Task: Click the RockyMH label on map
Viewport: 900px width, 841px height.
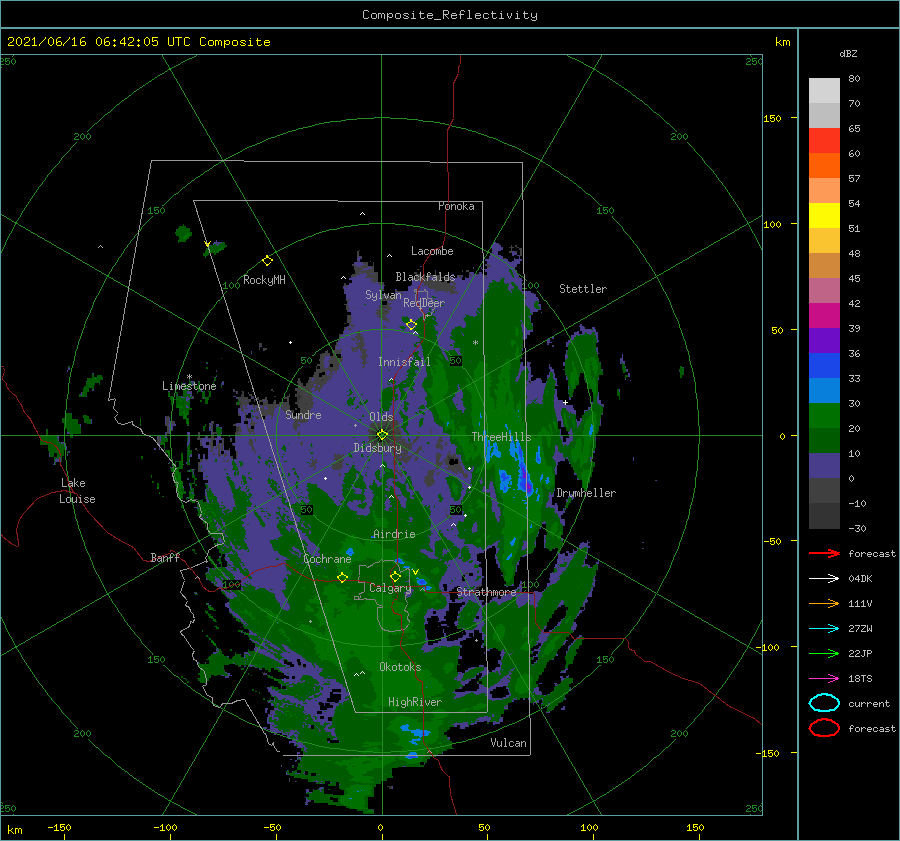Action: pos(264,280)
